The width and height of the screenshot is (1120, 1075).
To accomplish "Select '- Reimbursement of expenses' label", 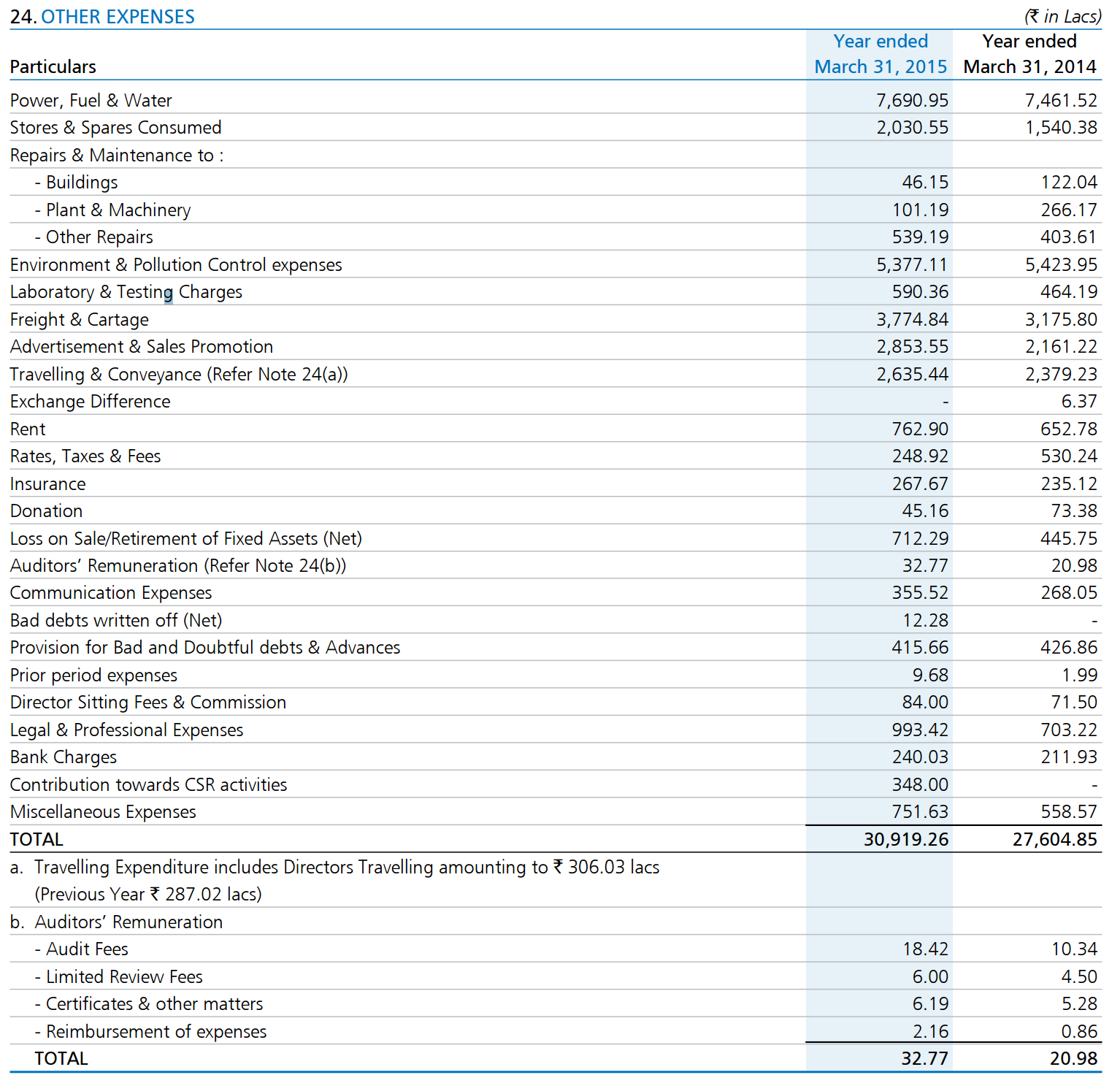I will 150,1031.
